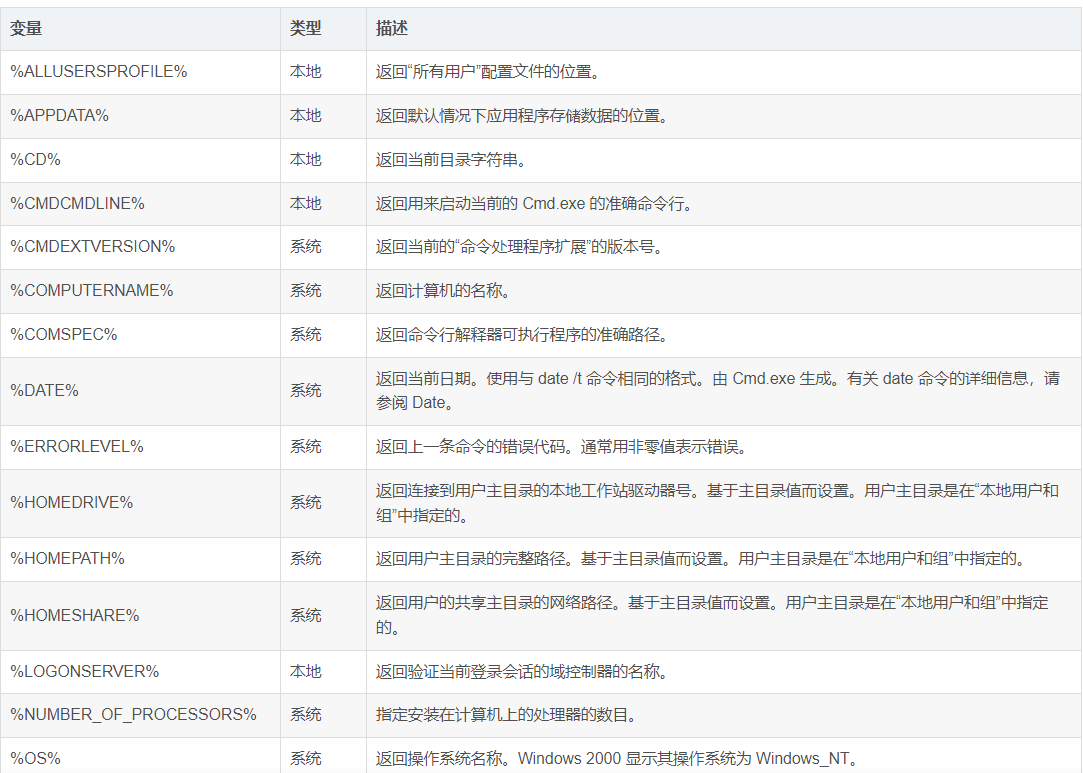Click the %HOMEDRIVE% variable entry

click(72, 503)
